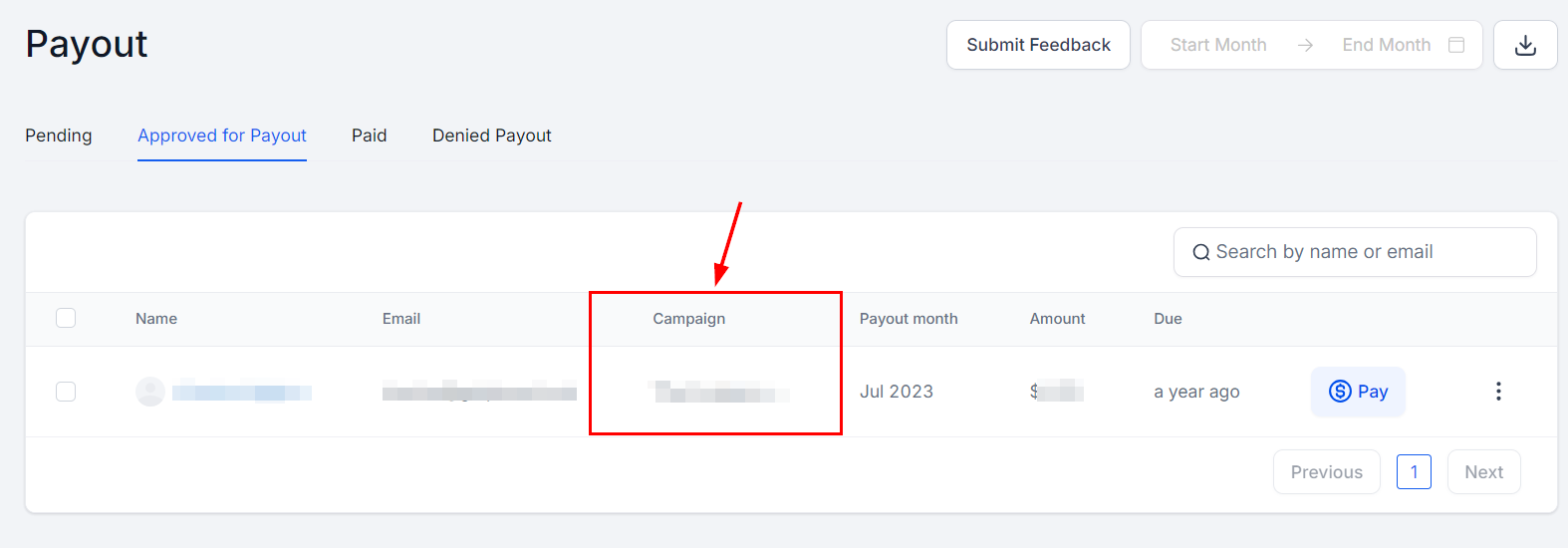This screenshot has height=548, width=1568.
Task: Choose an End Month in date range
Action: pyautogui.click(x=1386, y=45)
